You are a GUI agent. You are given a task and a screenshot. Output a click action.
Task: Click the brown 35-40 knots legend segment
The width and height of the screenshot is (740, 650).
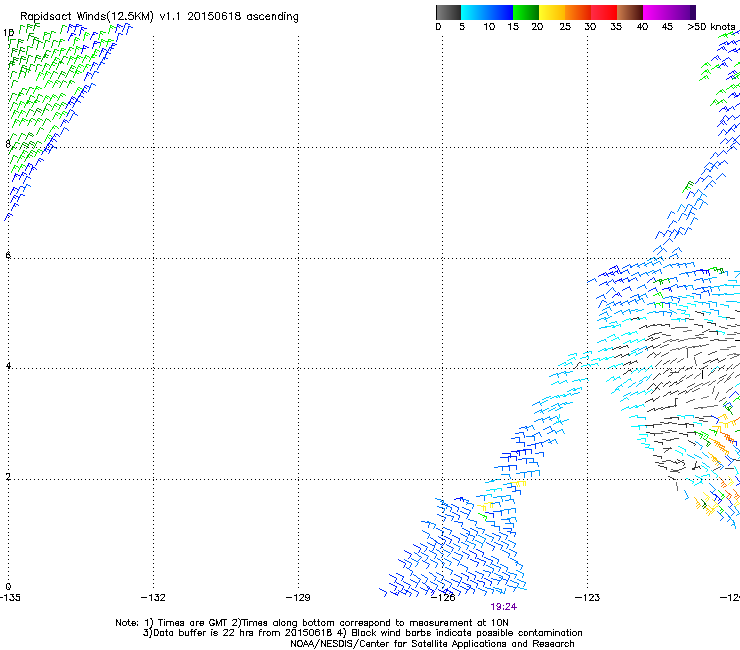click(x=630, y=12)
